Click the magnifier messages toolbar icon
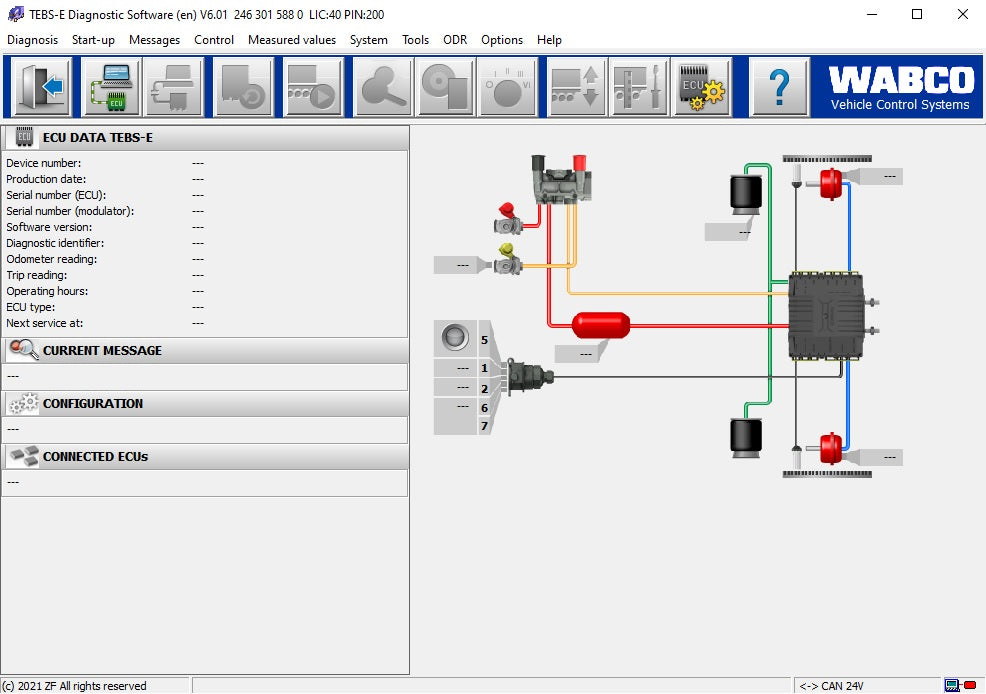 [384, 87]
